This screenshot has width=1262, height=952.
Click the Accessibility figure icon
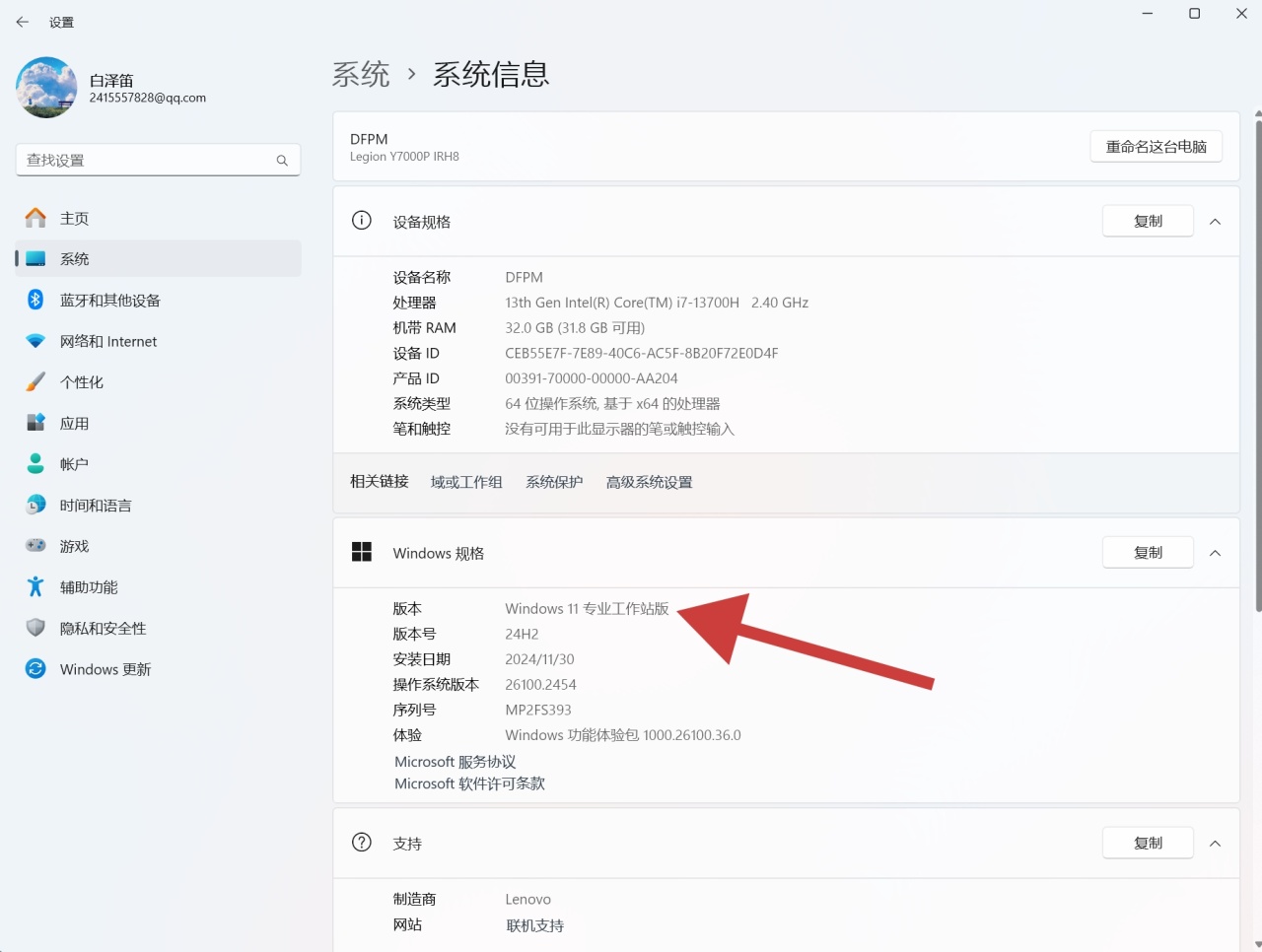coord(35,586)
